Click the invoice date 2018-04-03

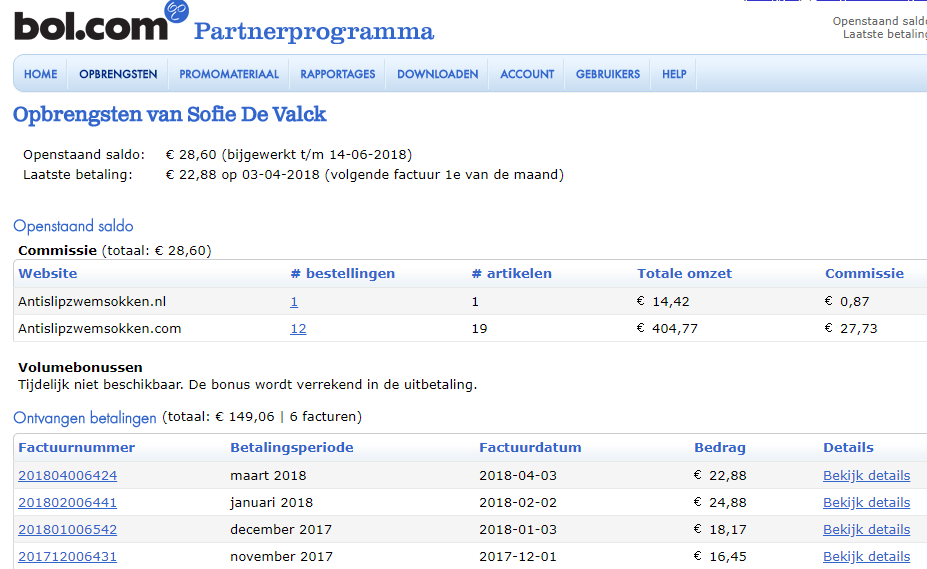(518, 476)
